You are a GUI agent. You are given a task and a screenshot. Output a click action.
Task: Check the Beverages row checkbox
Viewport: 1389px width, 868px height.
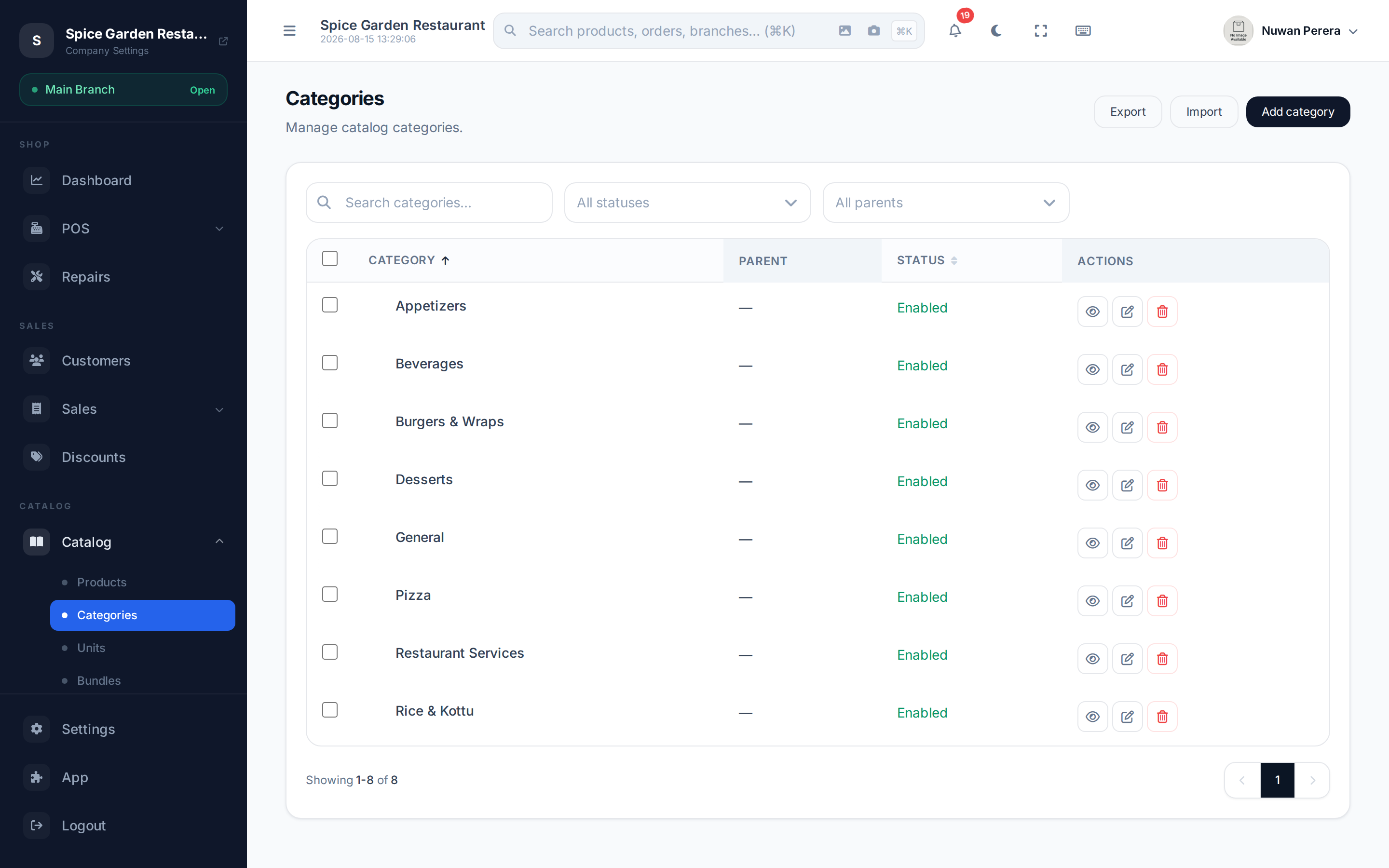click(x=330, y=363)
